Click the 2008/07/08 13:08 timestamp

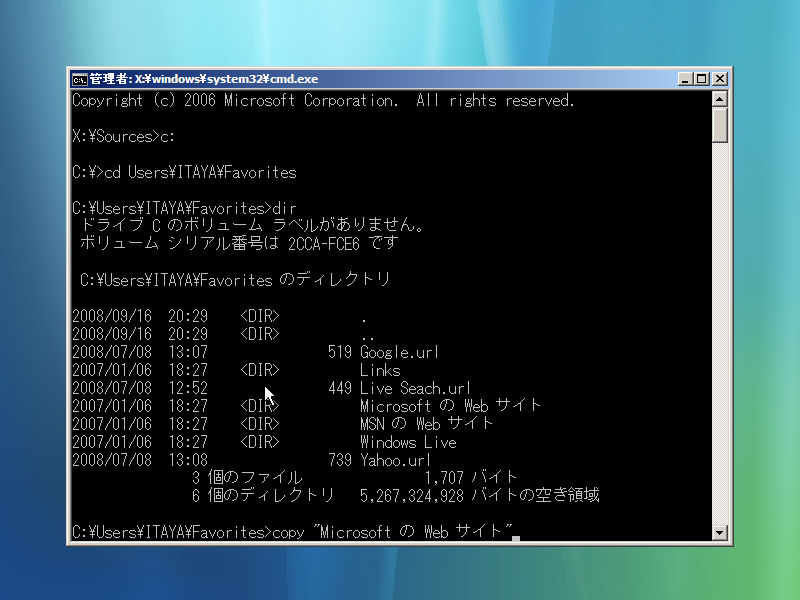(140, 460)
